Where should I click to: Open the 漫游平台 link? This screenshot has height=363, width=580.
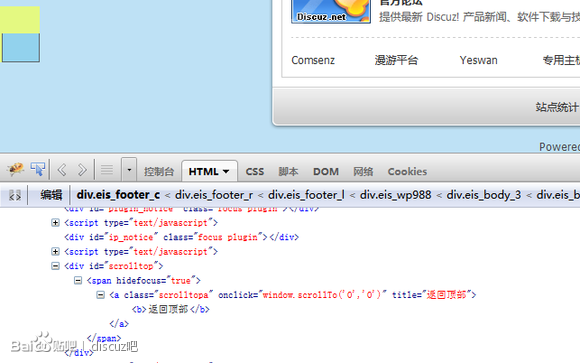[x=396, y=60]
